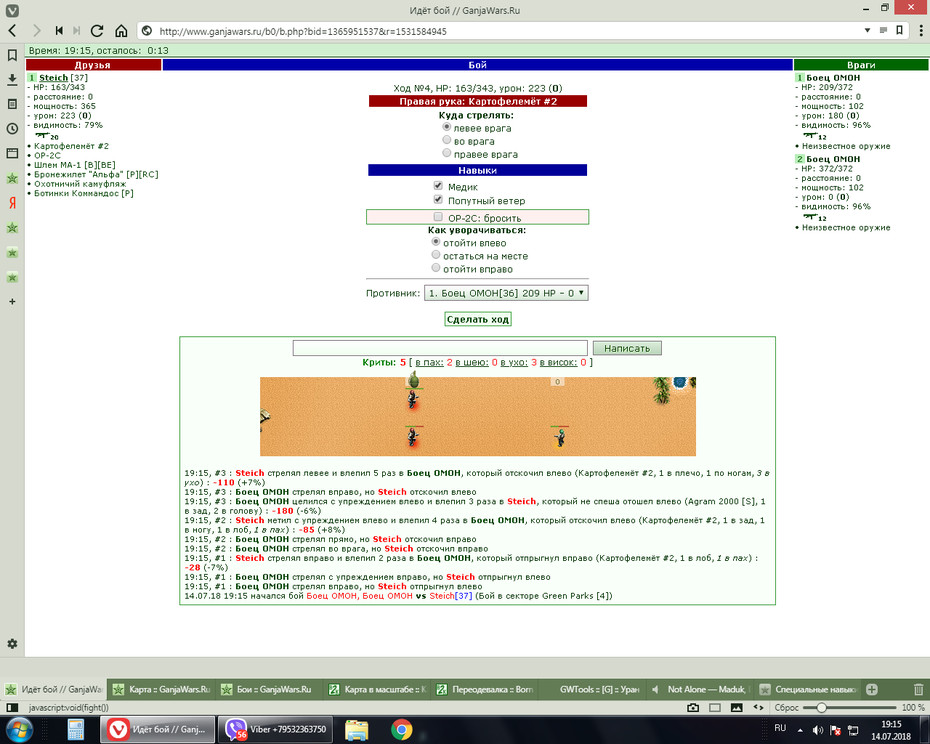The image size is (930, 744).
Task: Go back to the previous page
Action: [12, 31]
